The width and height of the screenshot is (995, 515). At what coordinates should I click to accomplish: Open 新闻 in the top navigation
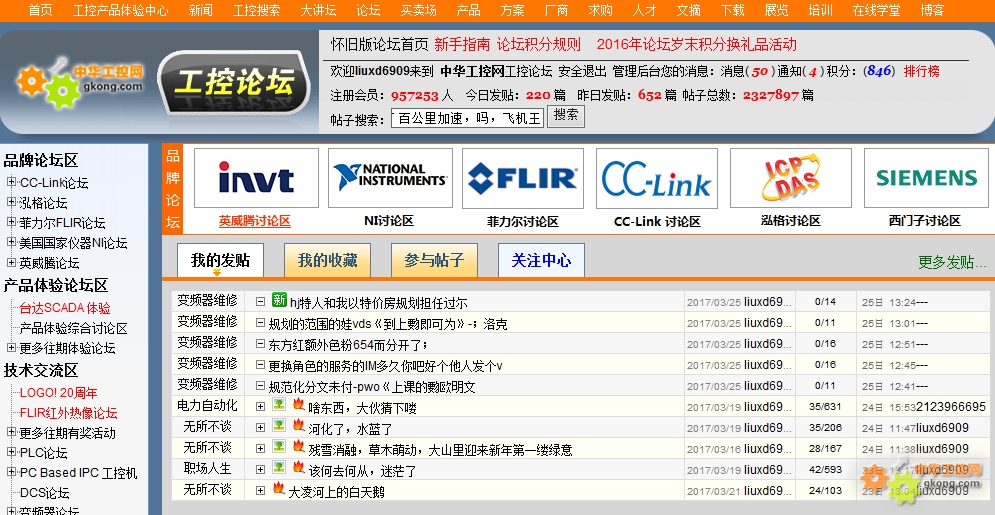[x=201, y=10]
